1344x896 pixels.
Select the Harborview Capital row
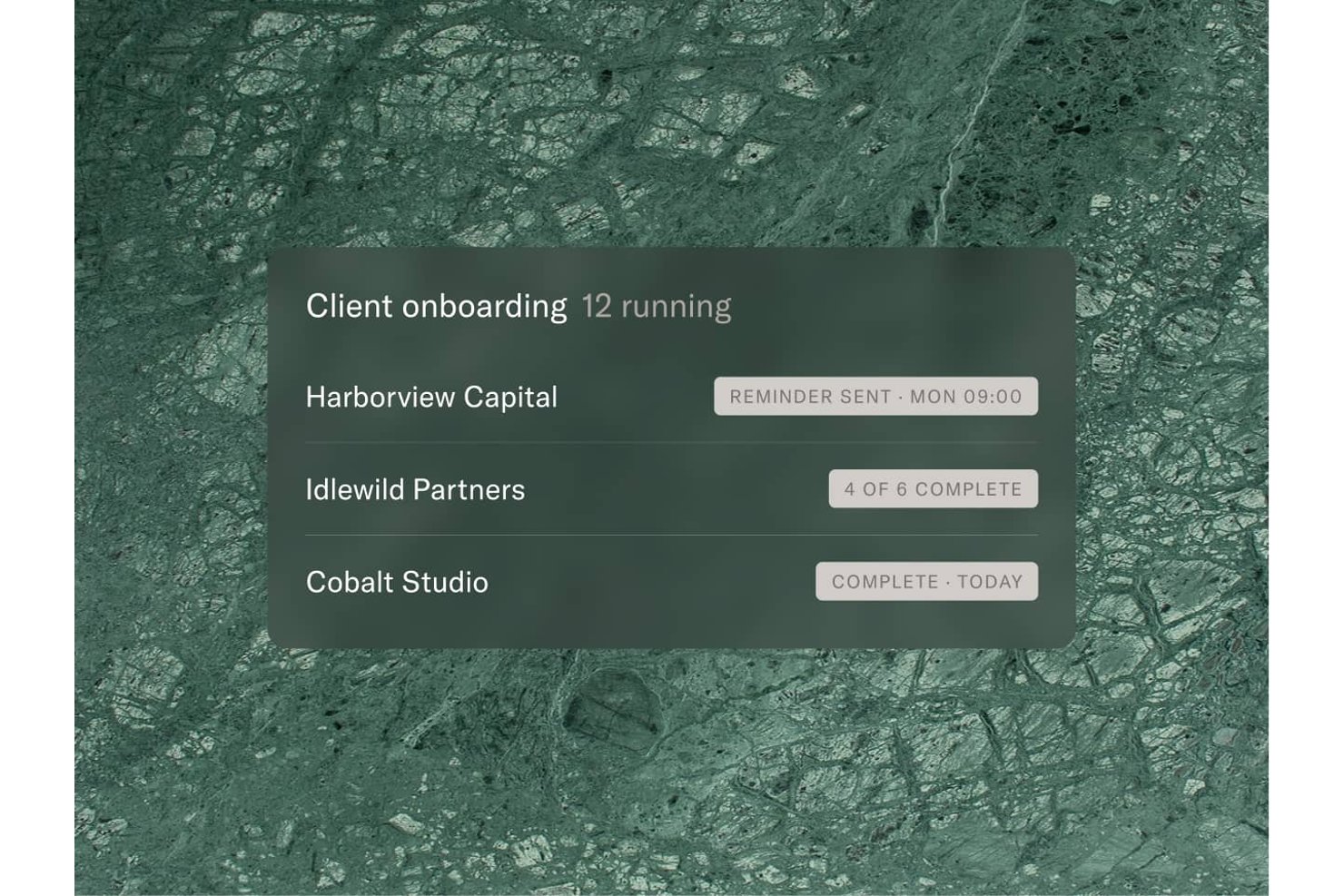(671, 397)
